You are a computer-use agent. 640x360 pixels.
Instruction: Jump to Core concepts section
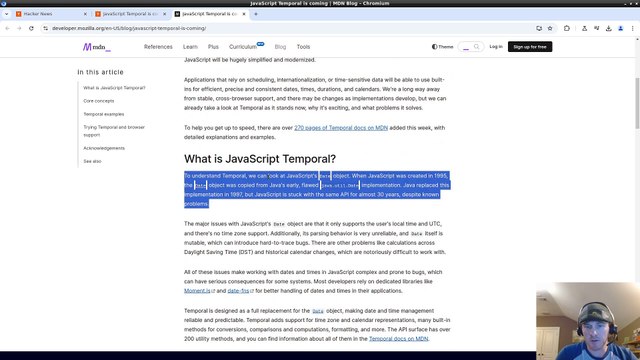[x=99, y=101]
